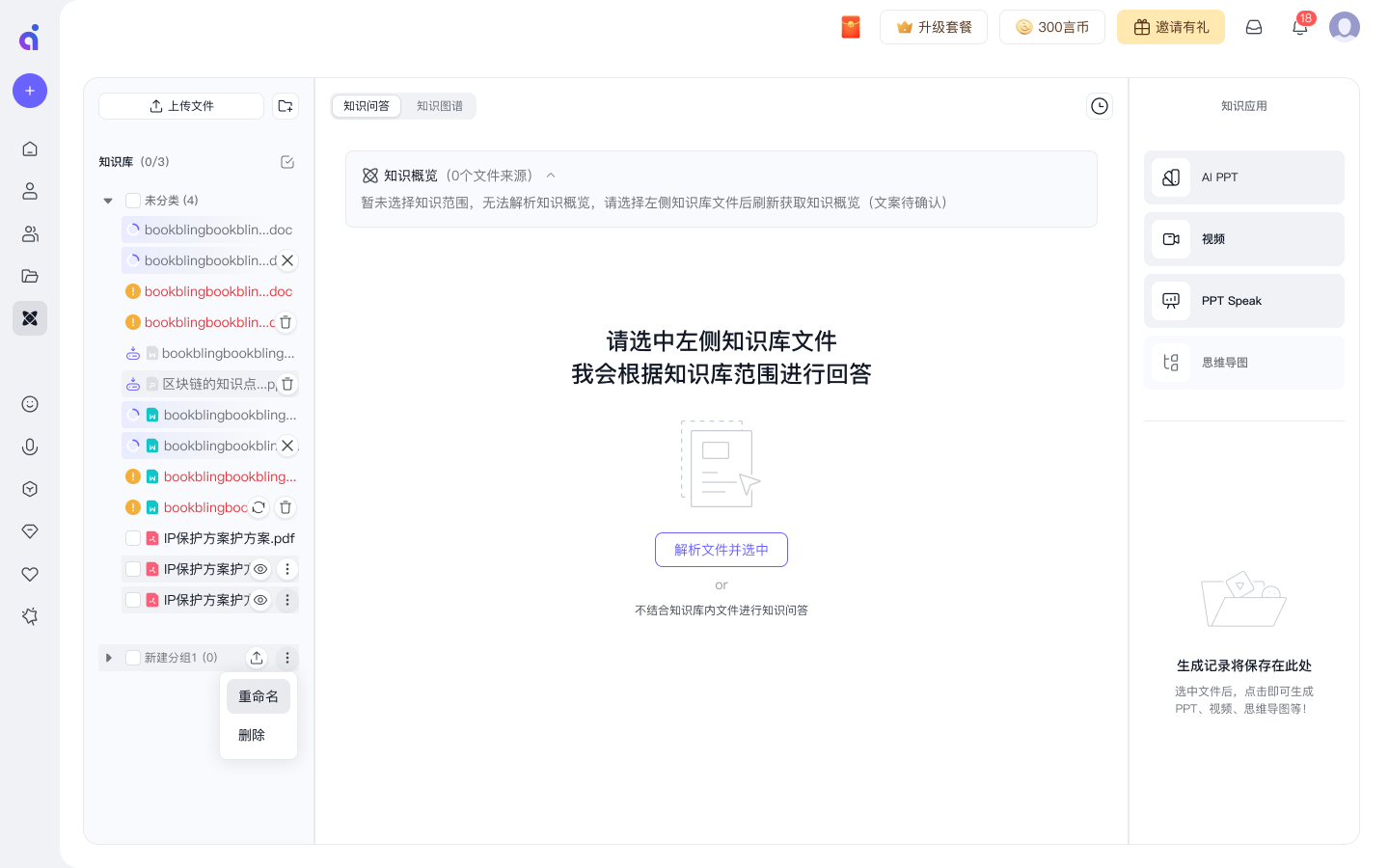Open the PPT Speak tool icon
The width and height of the screenshot is (1389, 868).
pyautogui.click(x=1170, y=301)
